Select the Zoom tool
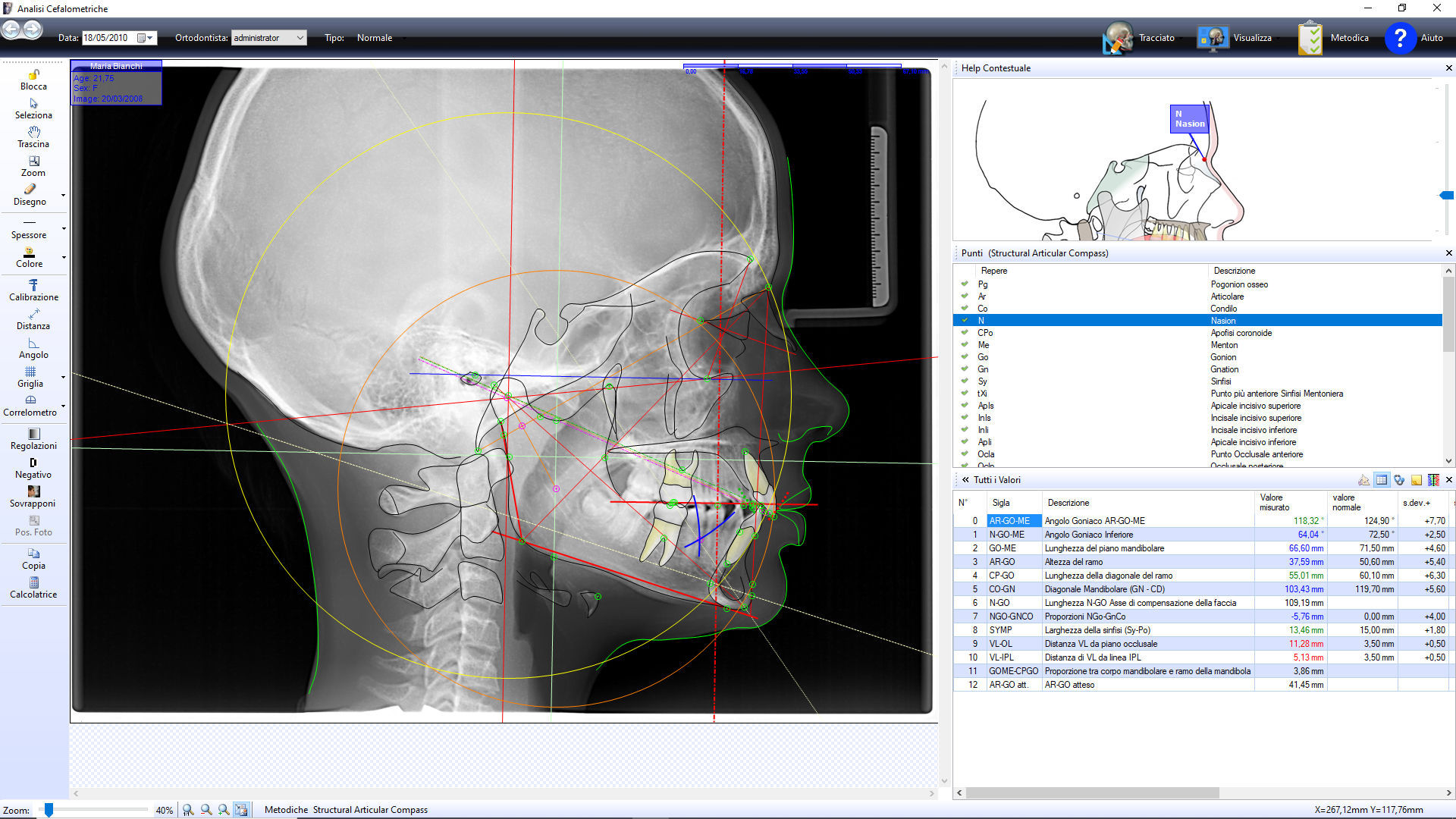This screenshot has width=1456, height=819. (x=33, y=166)
